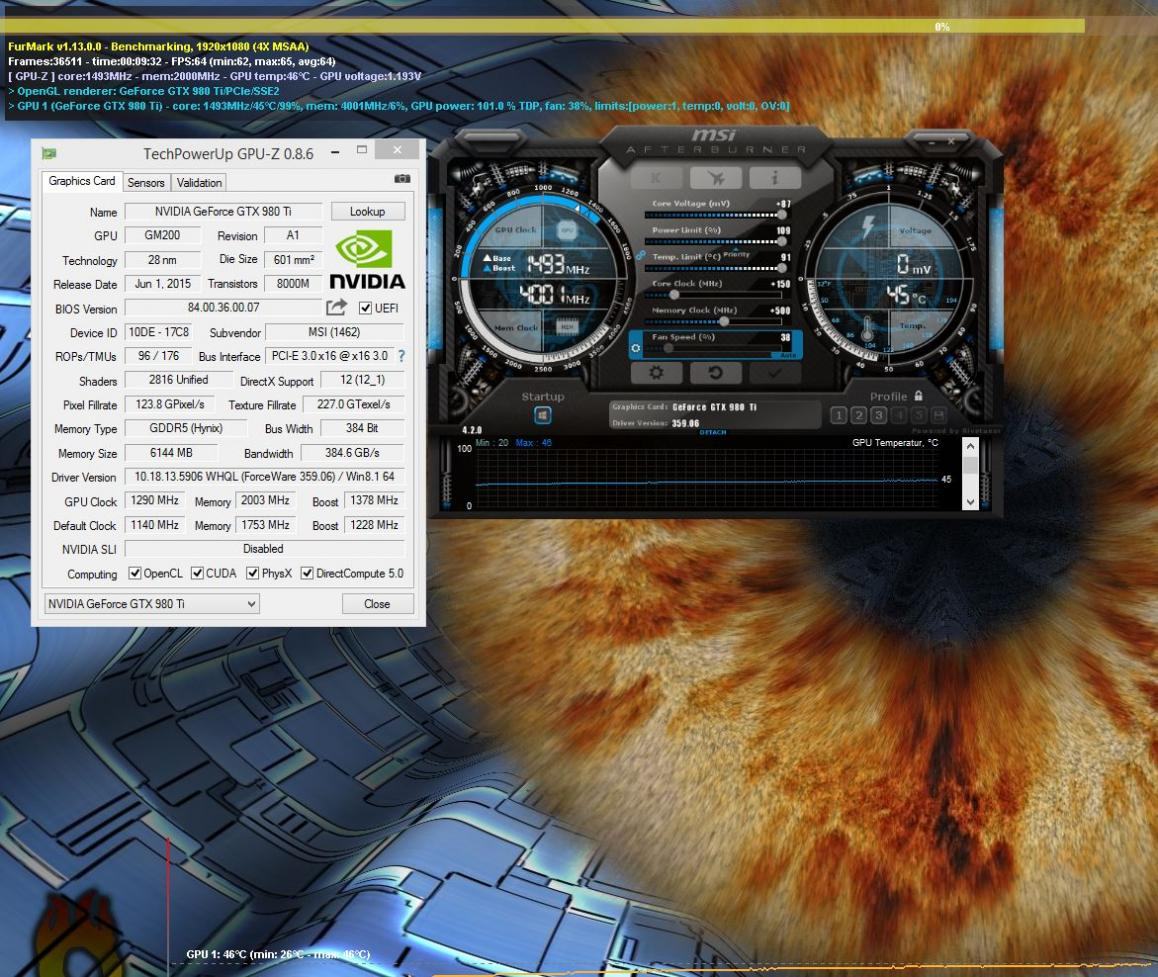Click GPU Clock 1290 MHz value
Screen dimensions: 1158x977
point(154,500)
